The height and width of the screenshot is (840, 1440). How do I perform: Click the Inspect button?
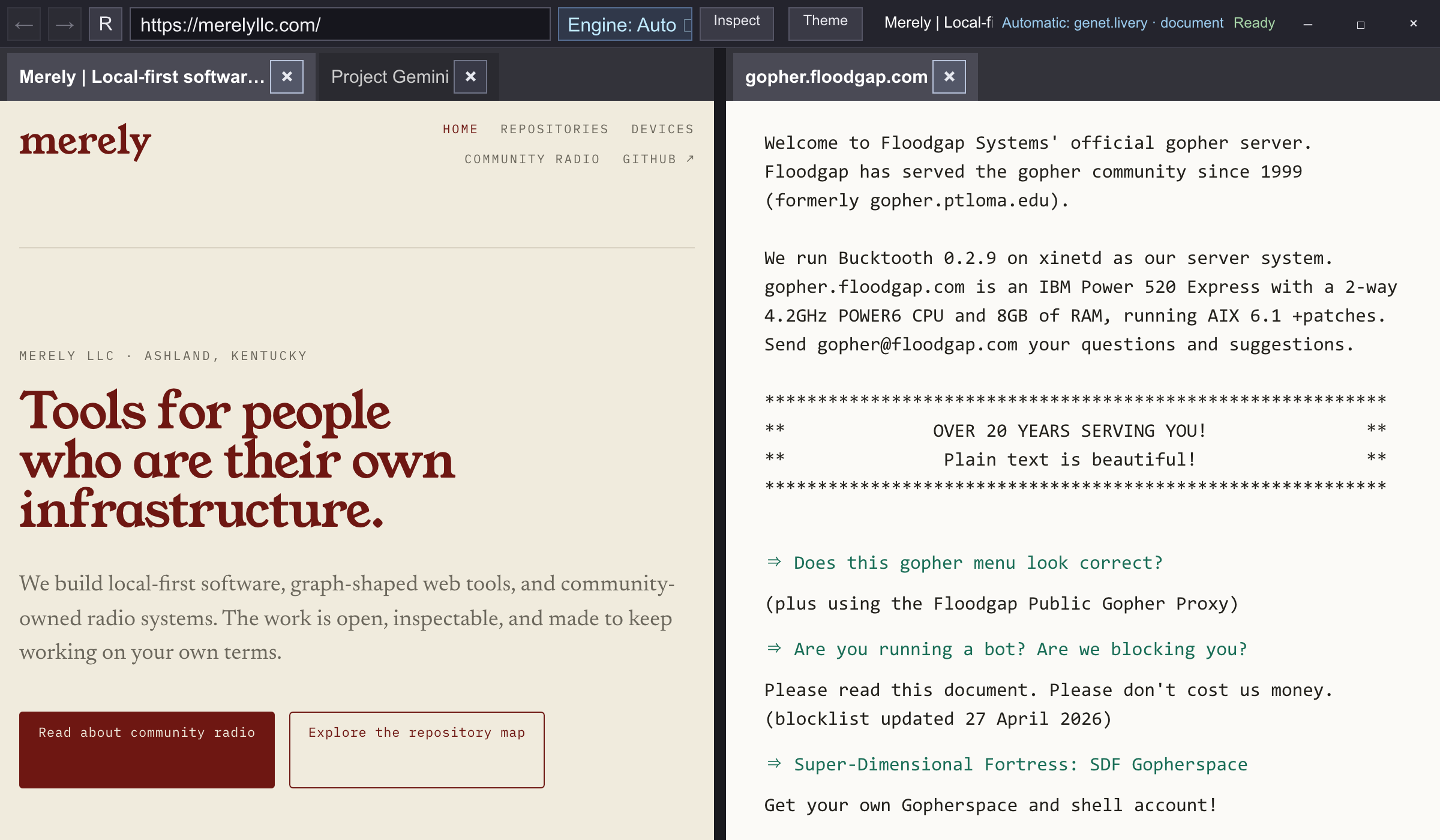[x=737, y=23]
